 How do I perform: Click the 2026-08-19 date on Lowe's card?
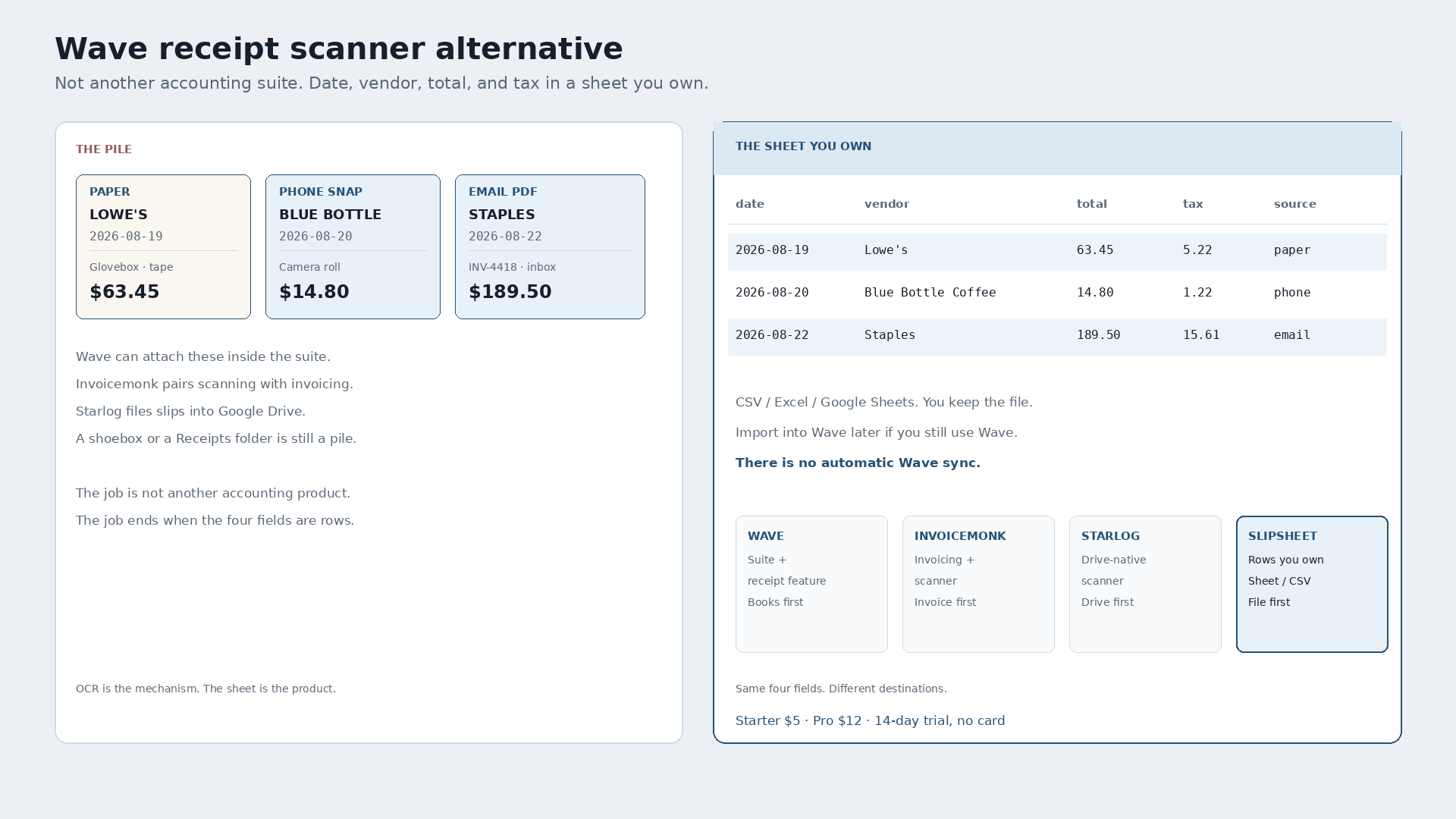point(126,237)
